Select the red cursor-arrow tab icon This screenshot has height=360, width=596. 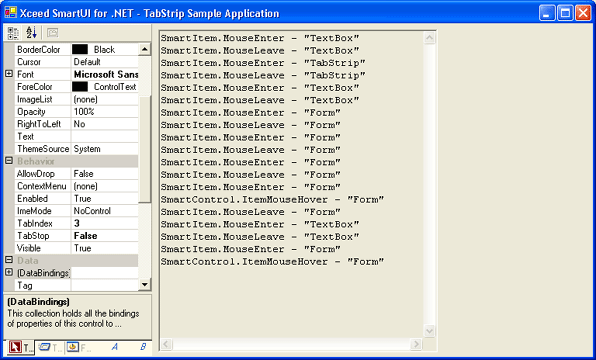click(x=15, y=347)
